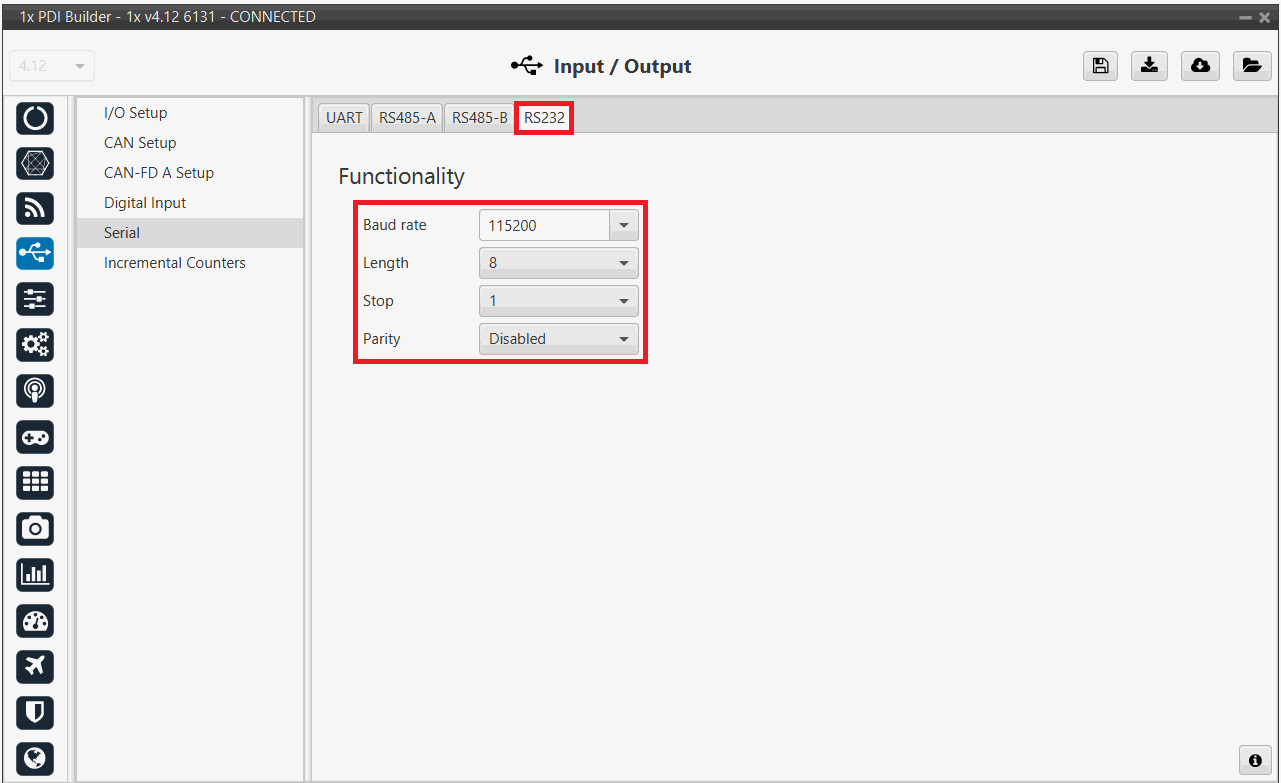Open the Parity dropdown
The height and width of the screenshot is (783, 1281).
tap(558, 339)
